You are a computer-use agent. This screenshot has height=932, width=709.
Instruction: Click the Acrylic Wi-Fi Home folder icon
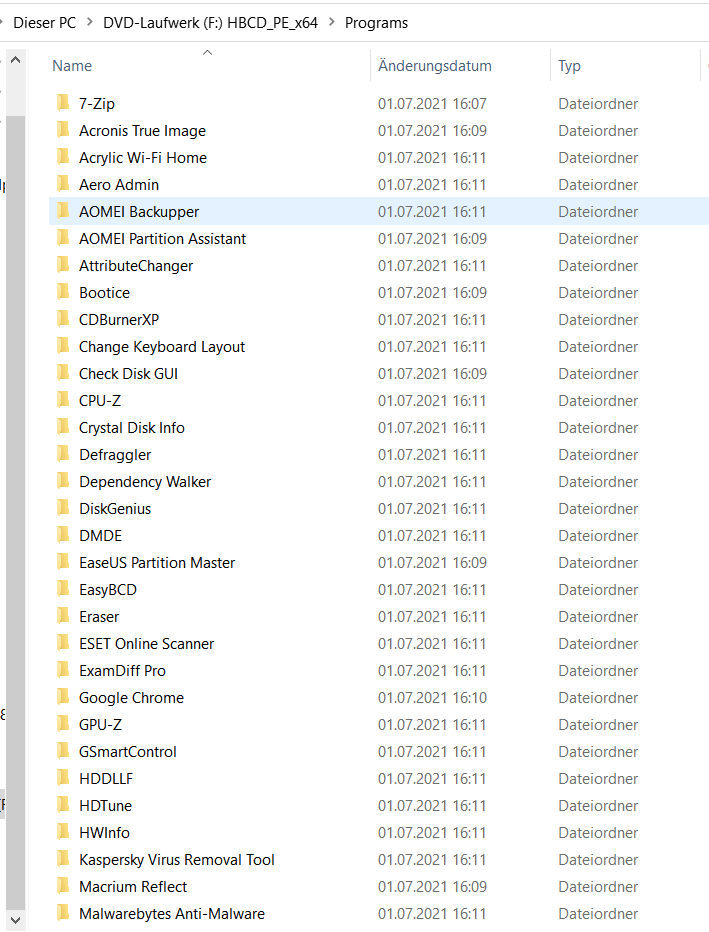63,157
